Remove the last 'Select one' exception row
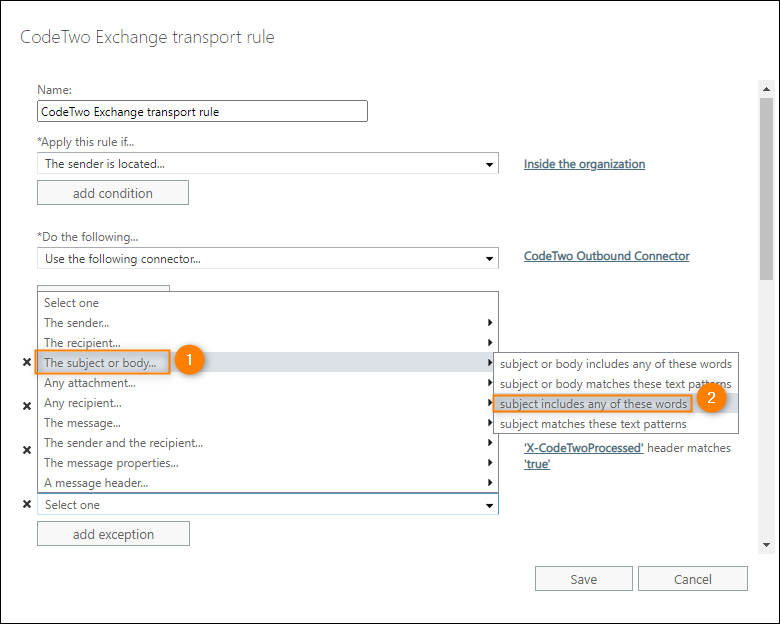Viewport: 780px width, 624px height. pos(27,504)
